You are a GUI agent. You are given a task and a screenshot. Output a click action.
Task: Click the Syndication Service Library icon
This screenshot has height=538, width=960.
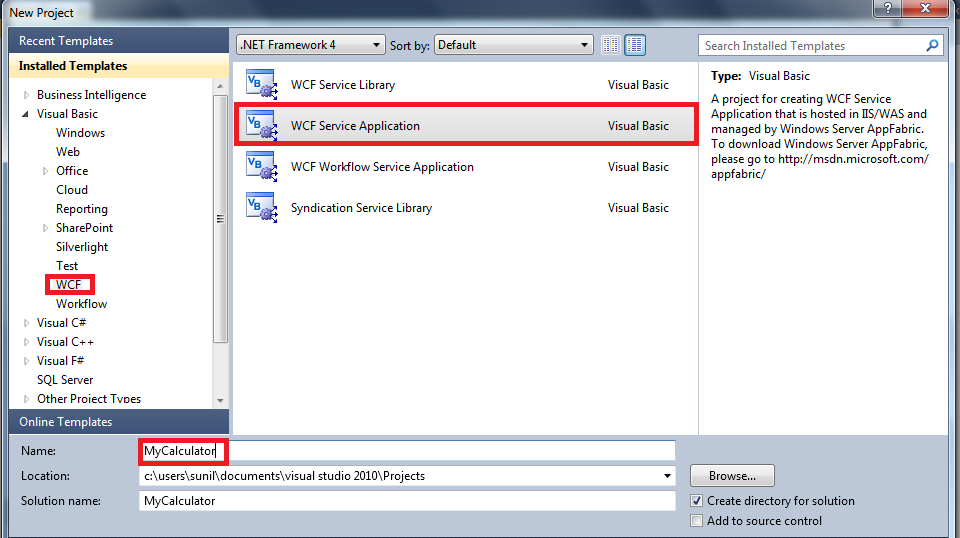coord(261,207)
